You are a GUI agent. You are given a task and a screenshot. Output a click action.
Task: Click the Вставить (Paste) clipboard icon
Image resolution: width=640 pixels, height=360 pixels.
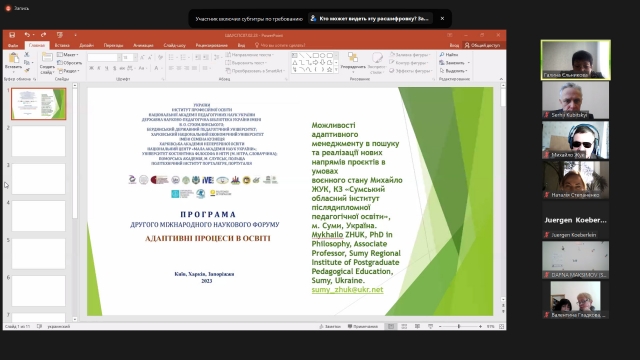[x=13, y=58]
